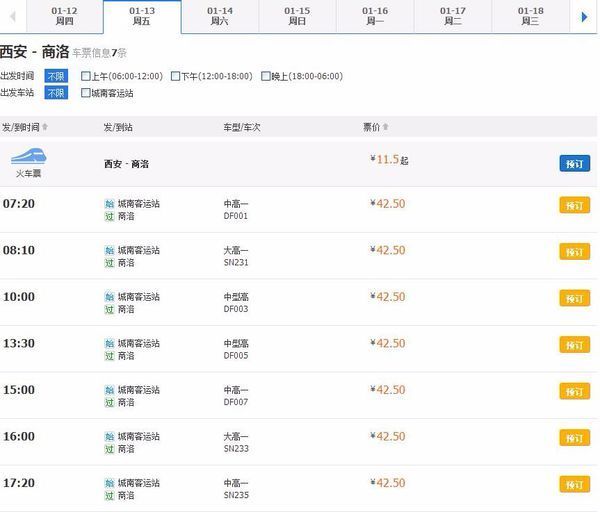
Task: Click the 不限 departure station option
Action: pyautogui.click(x=56, y=93)
